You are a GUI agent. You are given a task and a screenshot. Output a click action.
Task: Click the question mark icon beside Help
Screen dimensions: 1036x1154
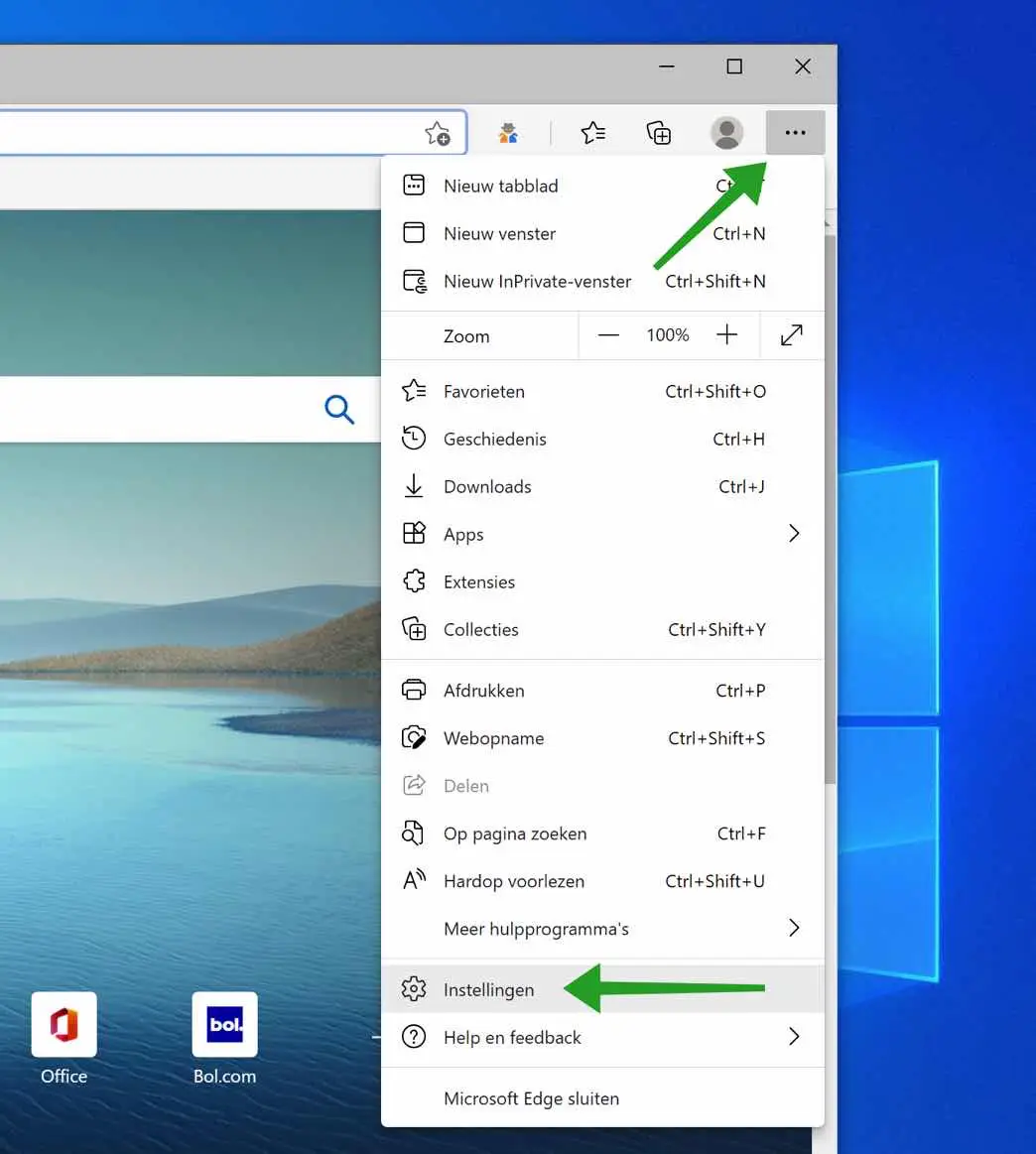414,1036
